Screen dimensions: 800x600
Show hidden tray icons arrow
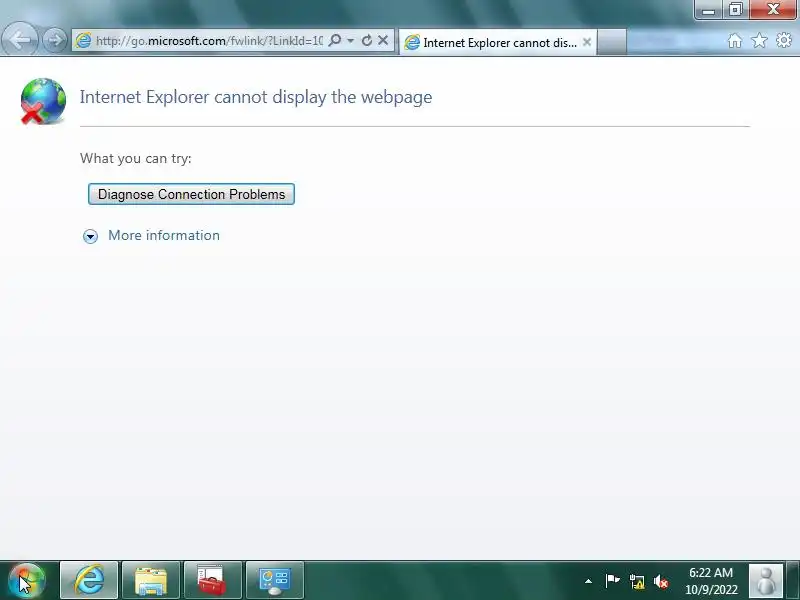pos(588,581)
